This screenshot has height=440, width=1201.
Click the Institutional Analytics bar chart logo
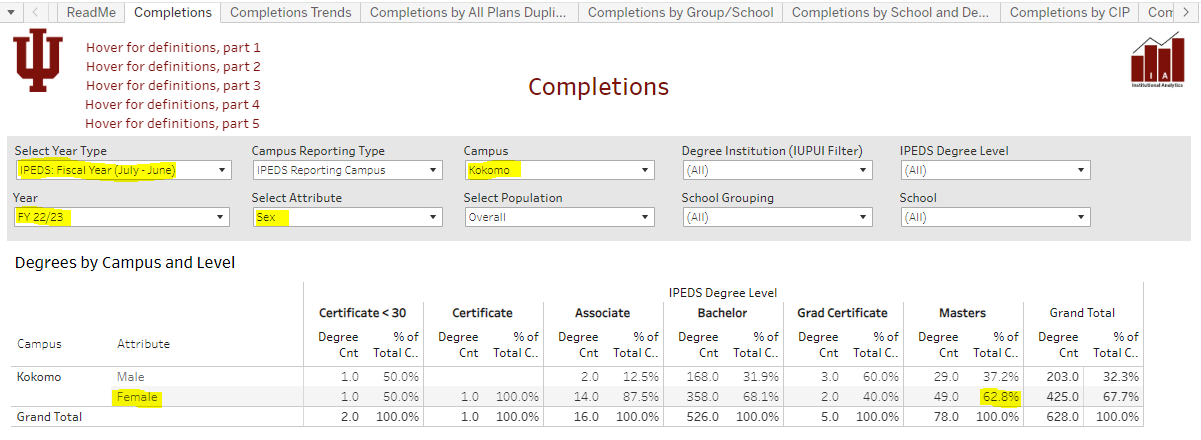tap(1157, 62)
